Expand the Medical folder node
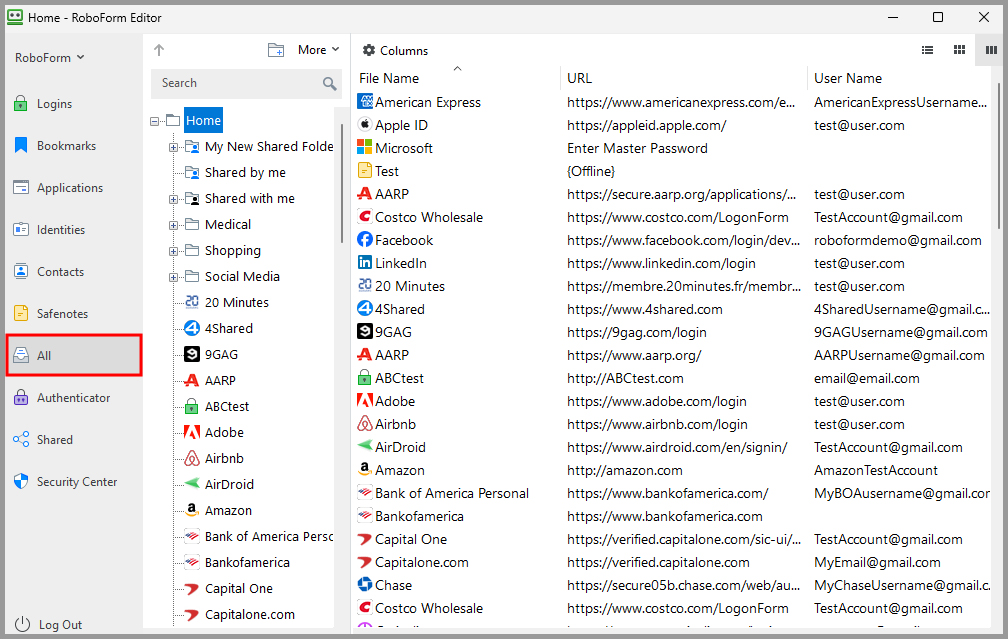The height and width of the screenshot is (639, 1008). coord(173,225)
